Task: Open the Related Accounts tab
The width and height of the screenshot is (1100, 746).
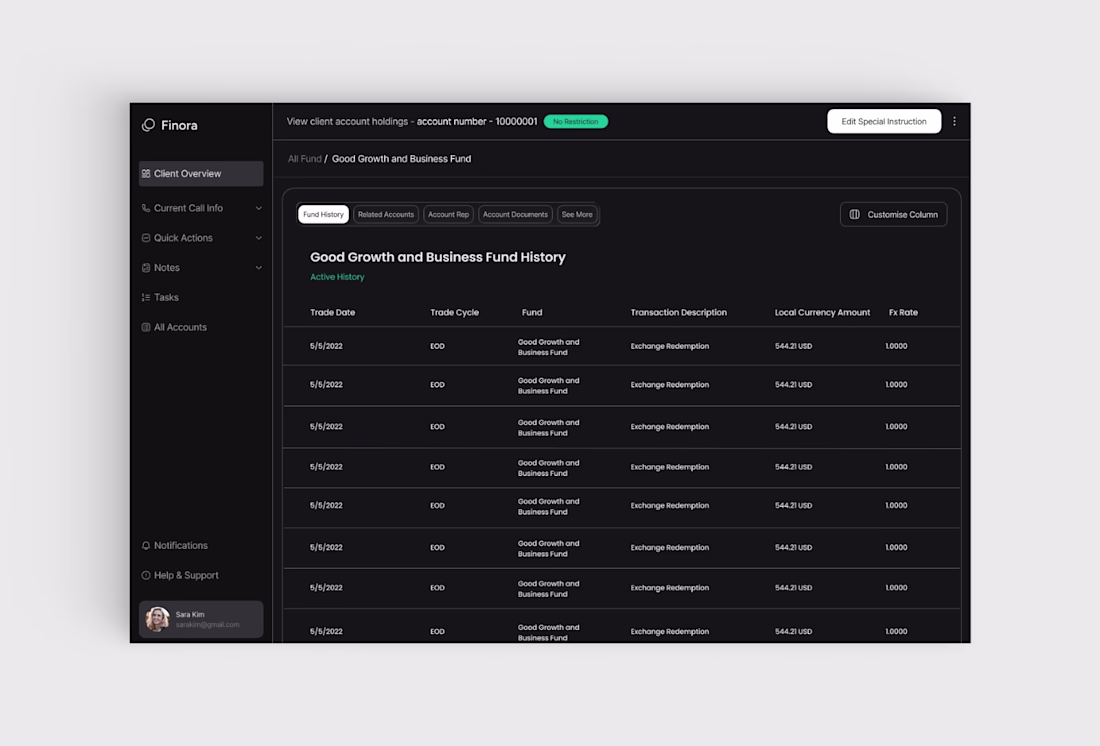Action: coord(386,215)
